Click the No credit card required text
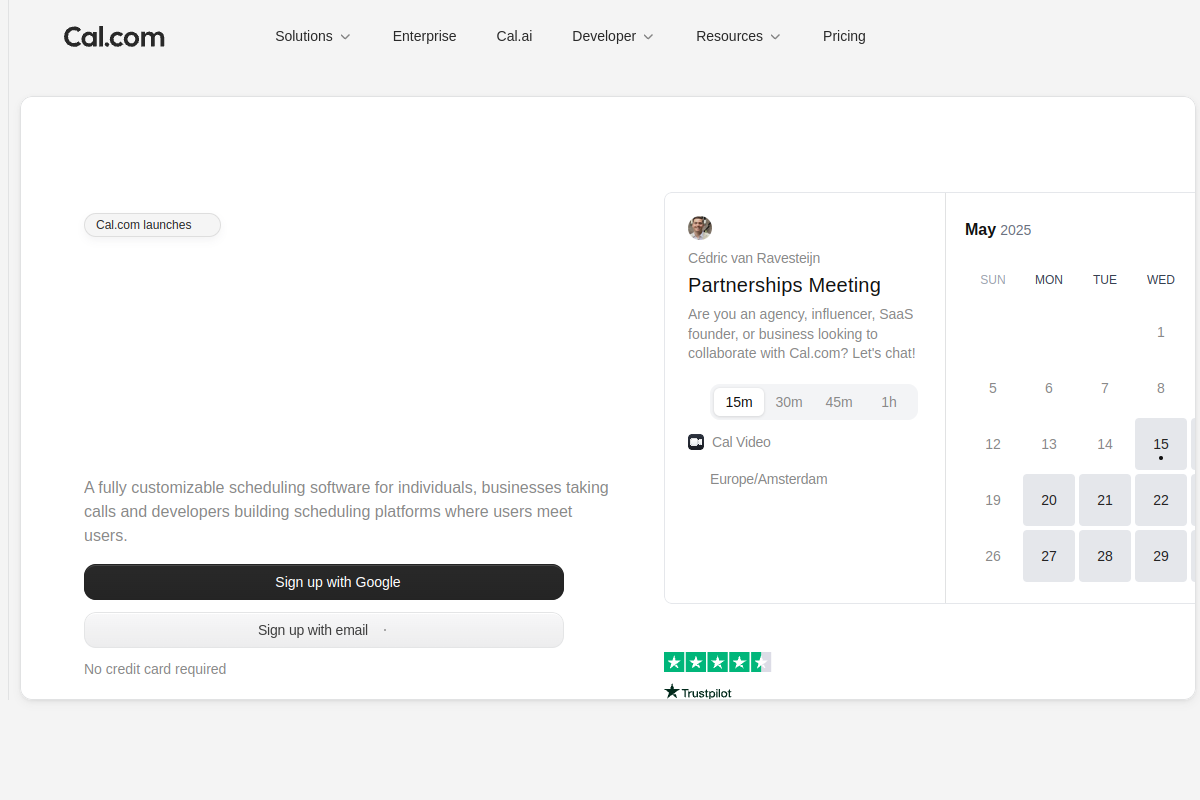This screenshot has width=1200, height=800. (x=155, y=669)
